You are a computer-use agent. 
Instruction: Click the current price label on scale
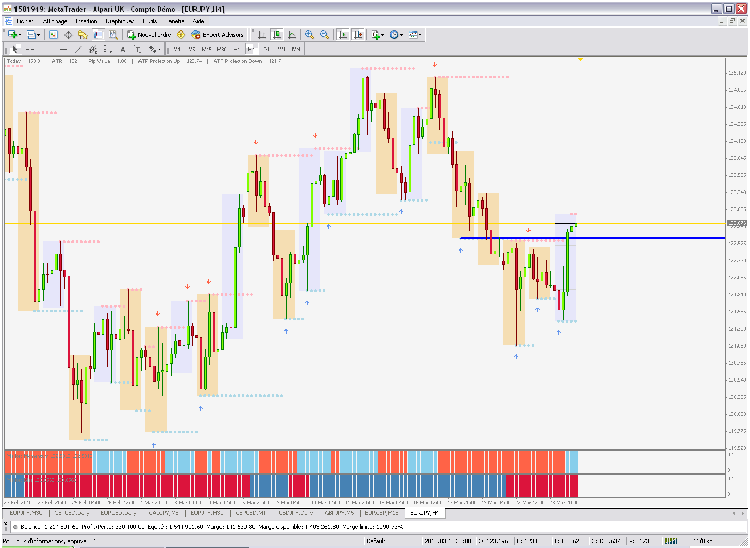point(737,223)
